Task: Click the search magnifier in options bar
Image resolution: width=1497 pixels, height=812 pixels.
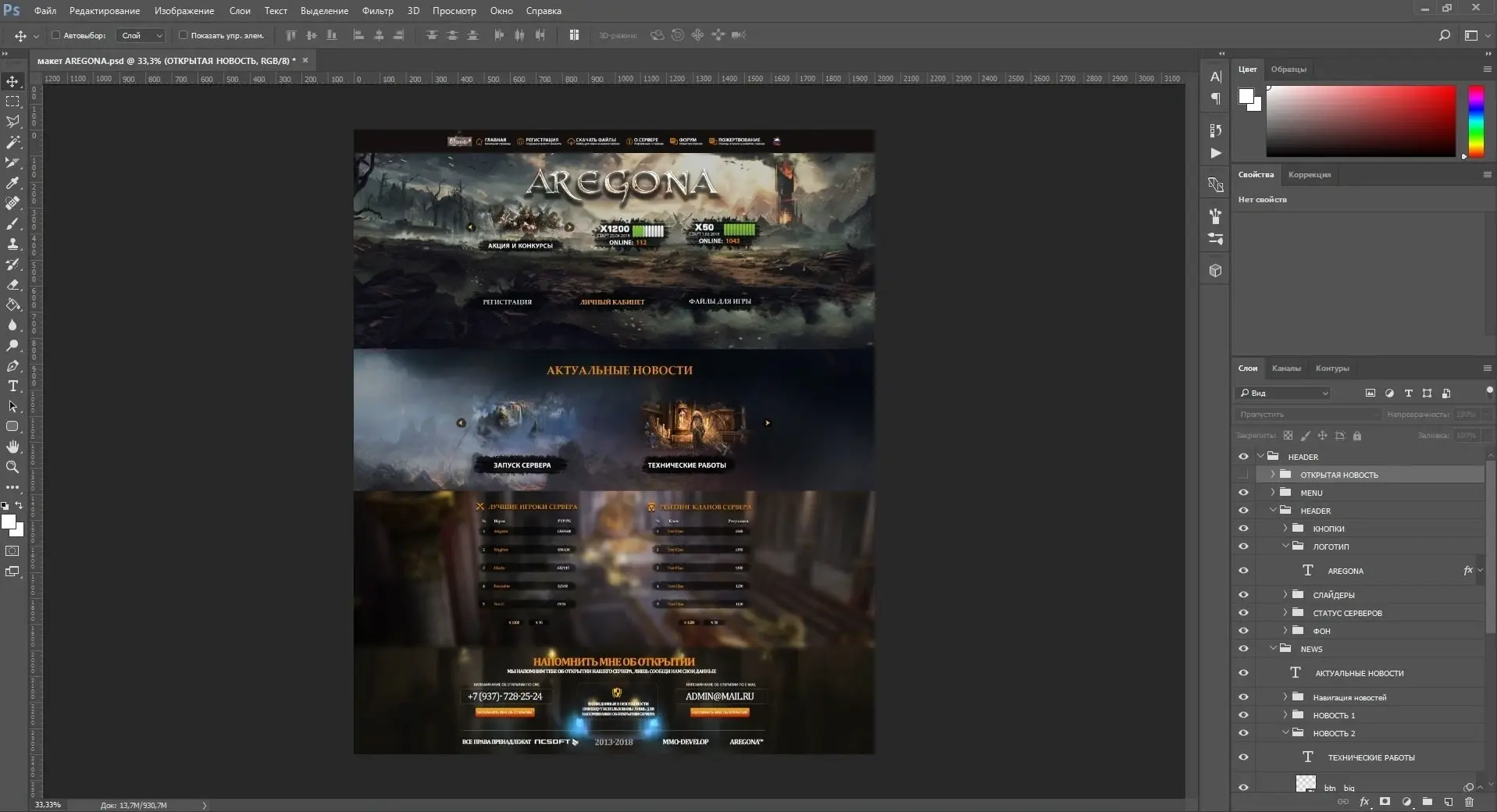Action: click(x=1444, y=35)
